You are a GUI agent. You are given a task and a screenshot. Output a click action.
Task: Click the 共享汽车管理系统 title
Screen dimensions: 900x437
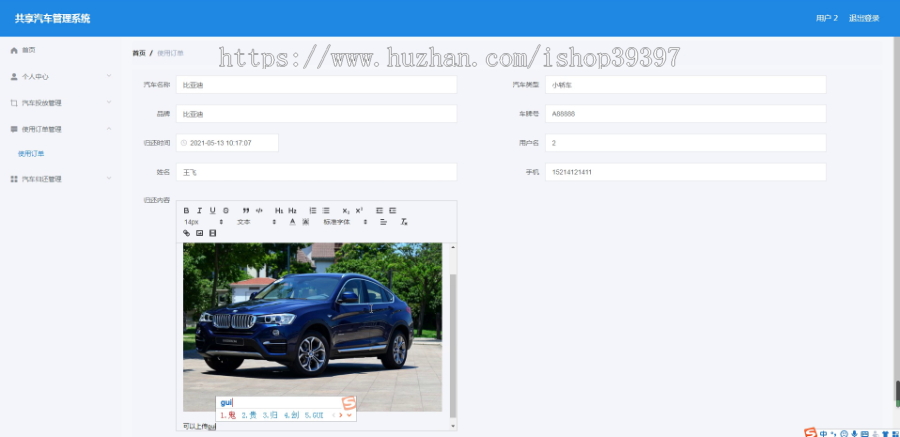click(x=52, y=18)
